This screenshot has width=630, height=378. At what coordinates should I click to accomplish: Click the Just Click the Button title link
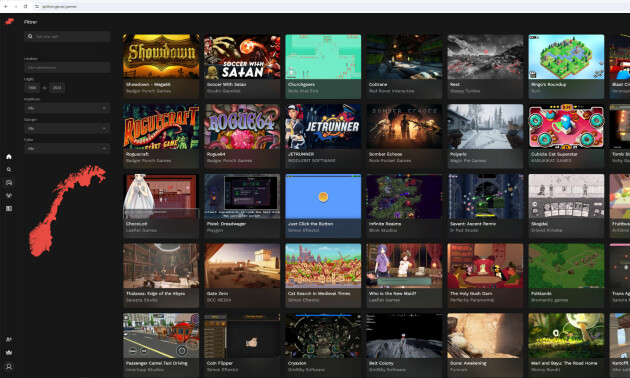(310, 224)
